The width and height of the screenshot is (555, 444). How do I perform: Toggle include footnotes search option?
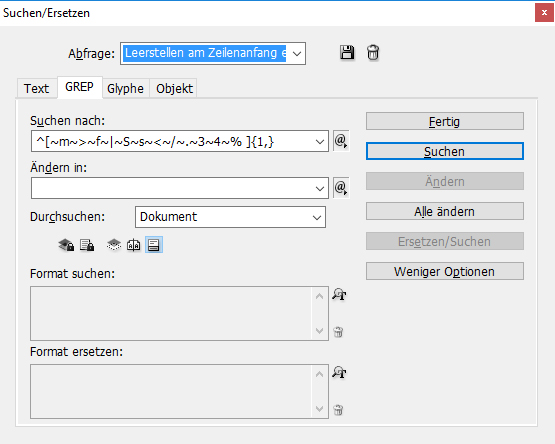(x=154, y=245)
